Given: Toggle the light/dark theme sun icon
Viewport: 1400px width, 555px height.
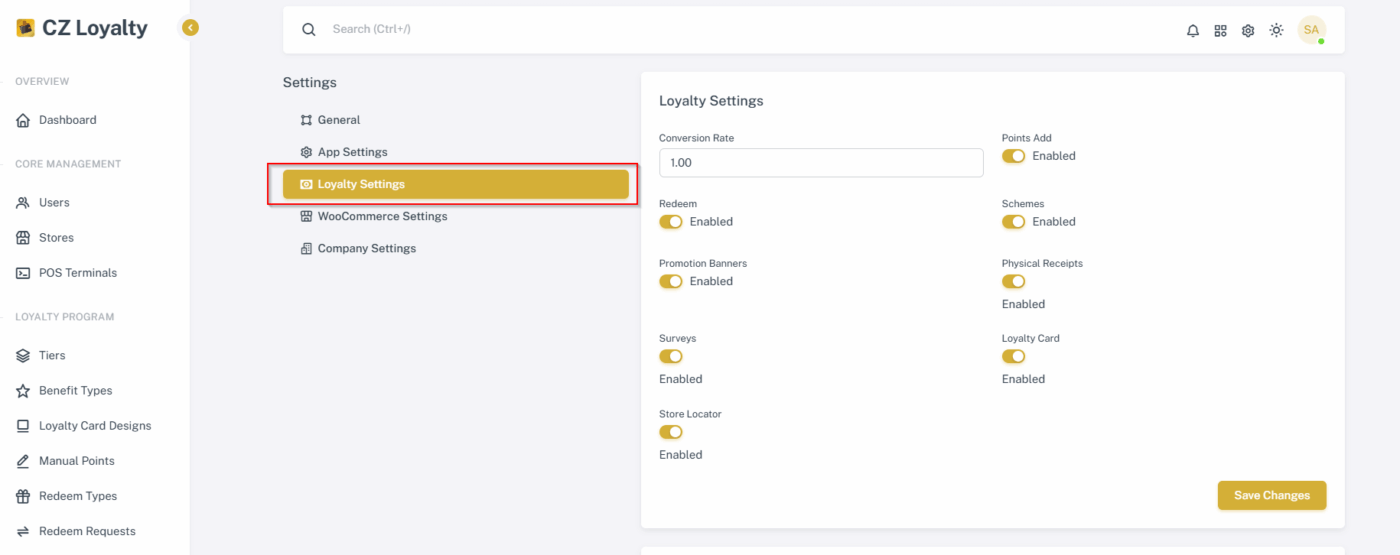Looking at the screenshot, I should click(x=1276, y=31).
